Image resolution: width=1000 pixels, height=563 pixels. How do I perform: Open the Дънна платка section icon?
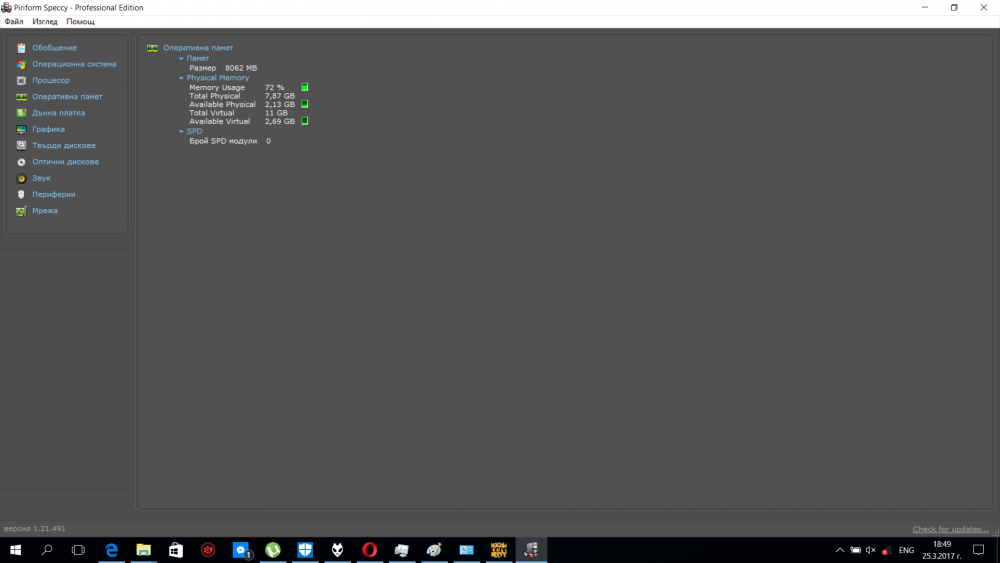point(21,113)
